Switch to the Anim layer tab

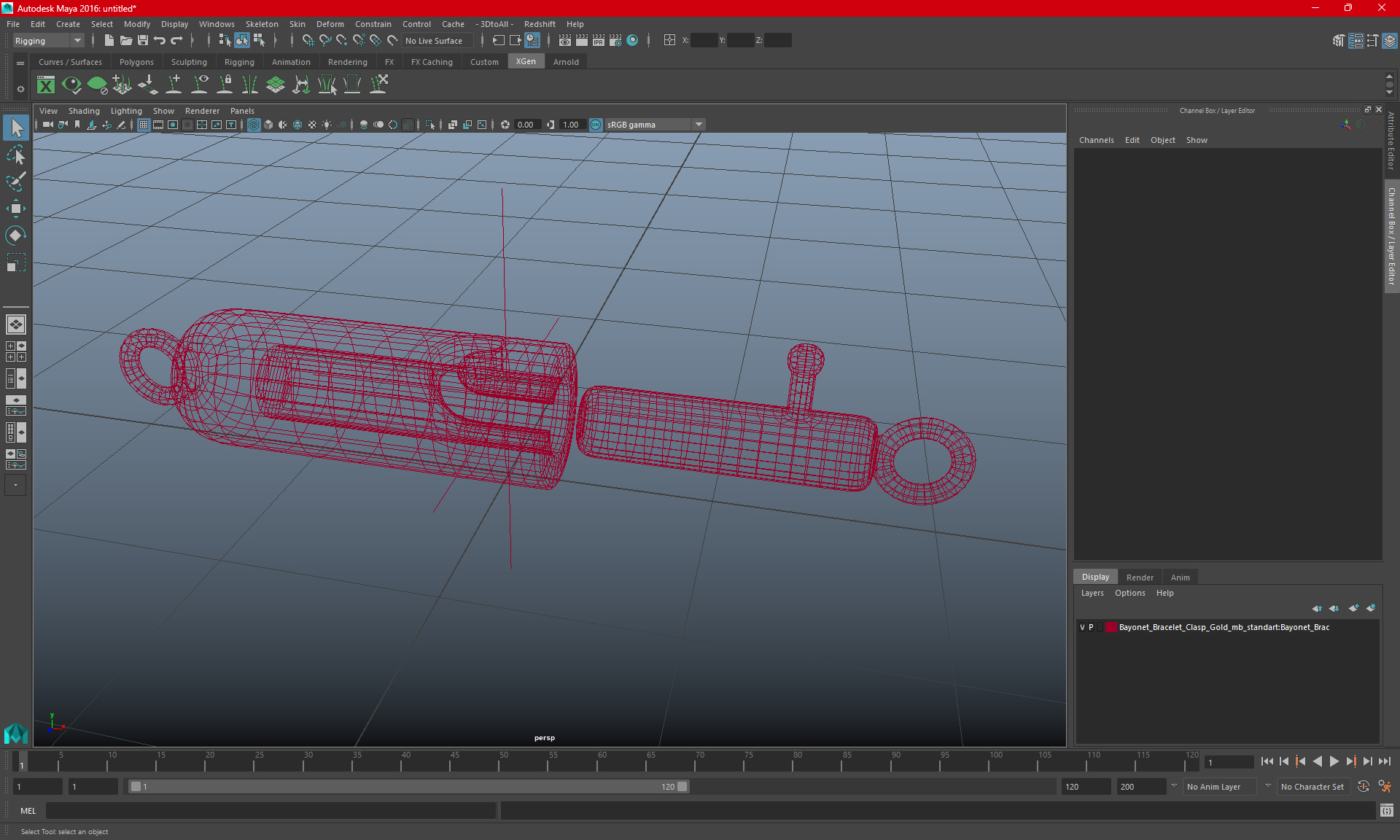(x=1180, y=577)
